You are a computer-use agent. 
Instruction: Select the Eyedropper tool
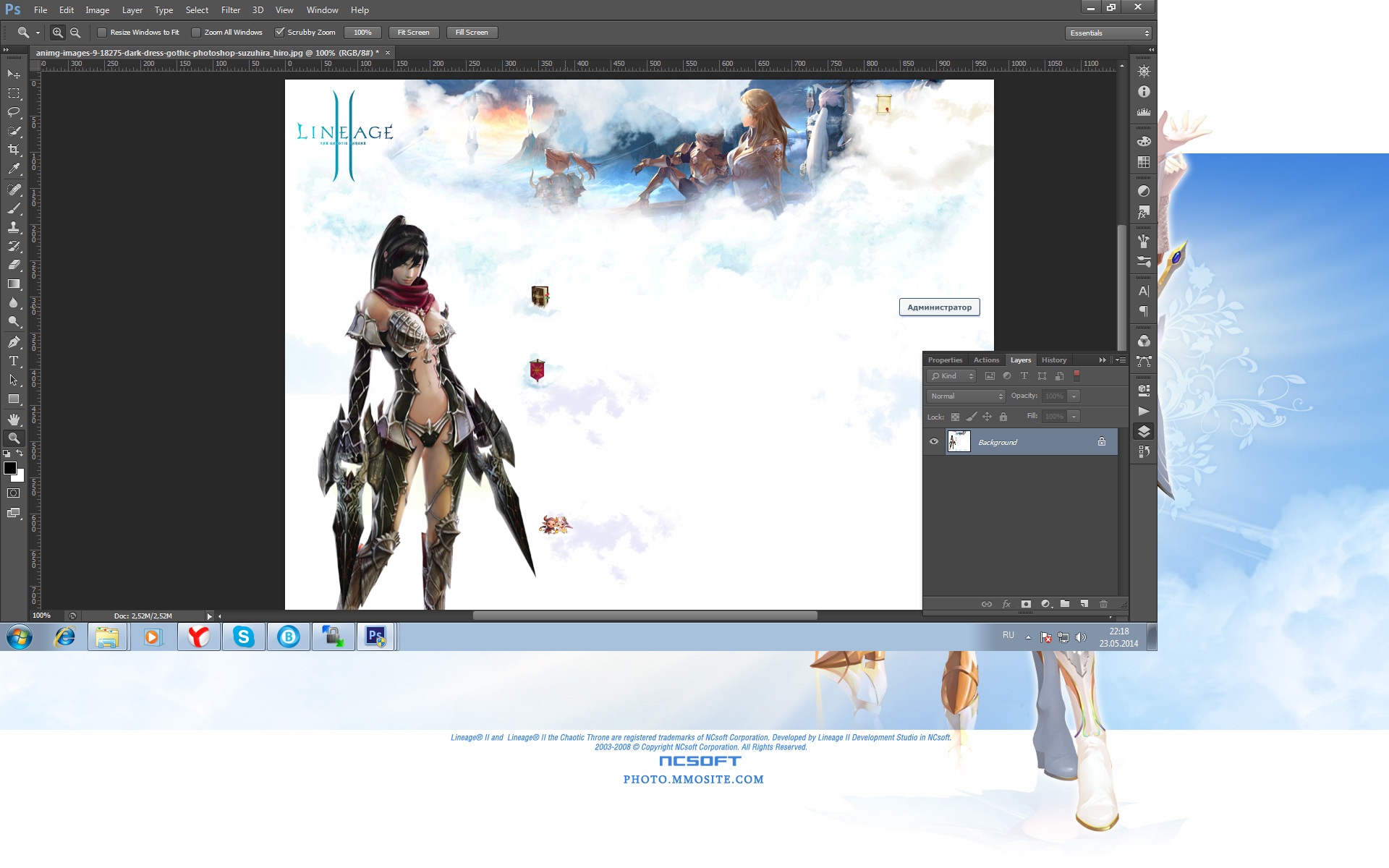point(14,169)
